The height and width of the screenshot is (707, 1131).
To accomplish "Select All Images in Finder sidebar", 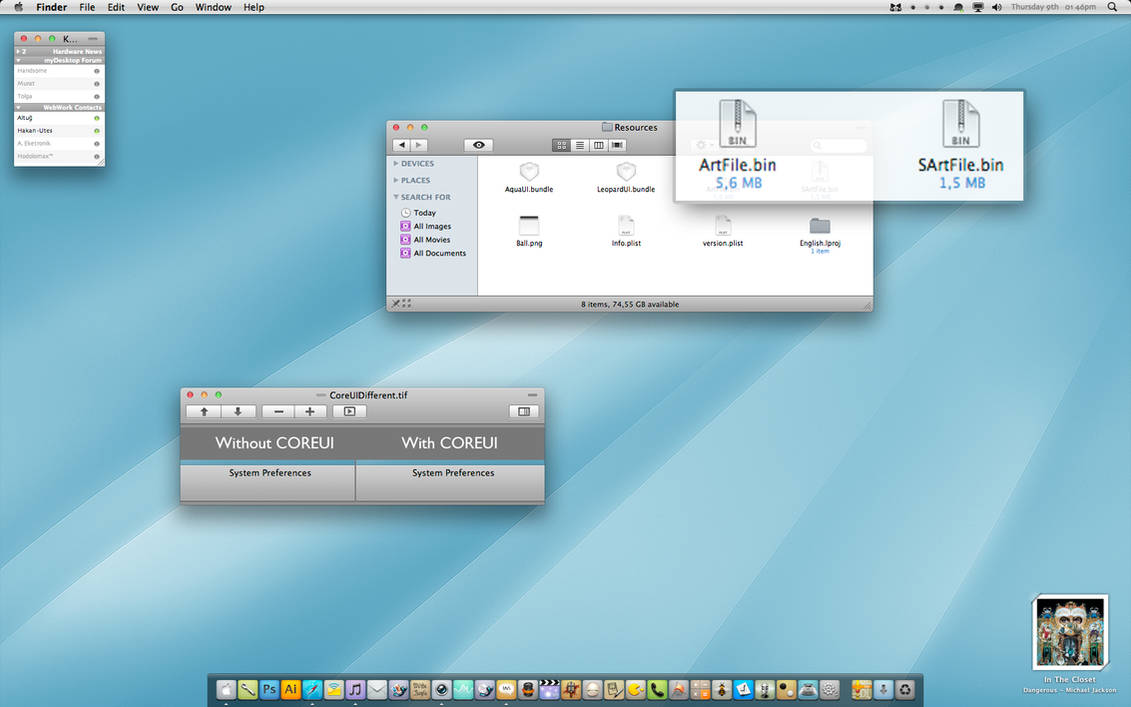I will click(426, 227).
